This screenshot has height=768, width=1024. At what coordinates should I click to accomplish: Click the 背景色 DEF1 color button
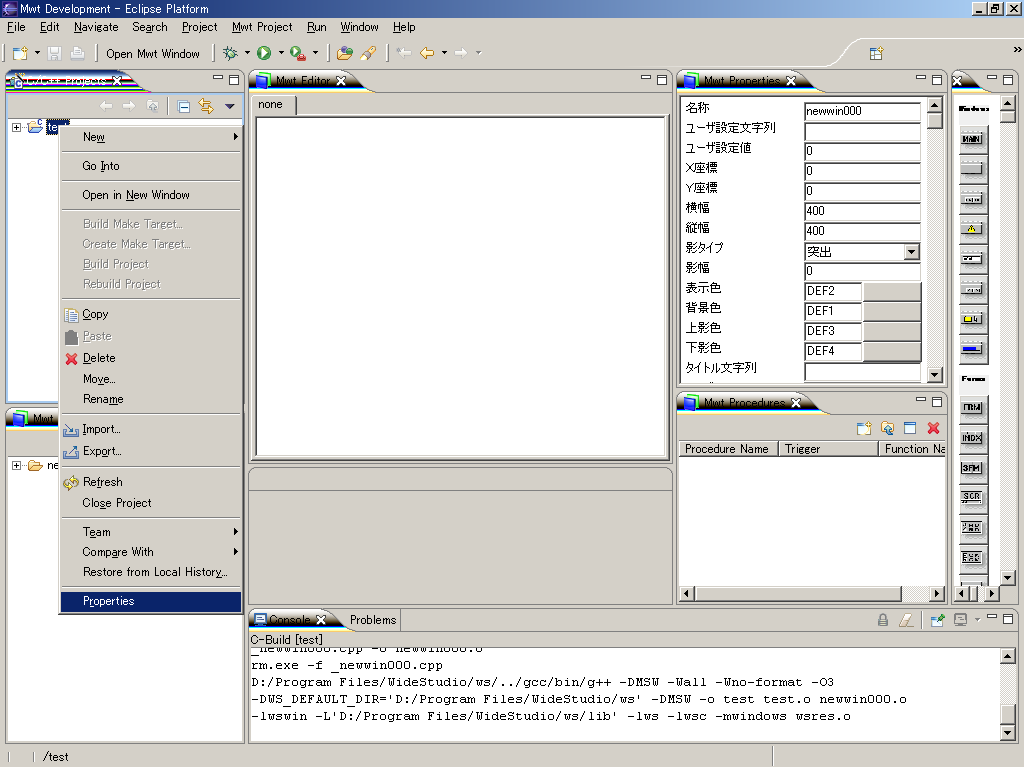pos(892,311)
